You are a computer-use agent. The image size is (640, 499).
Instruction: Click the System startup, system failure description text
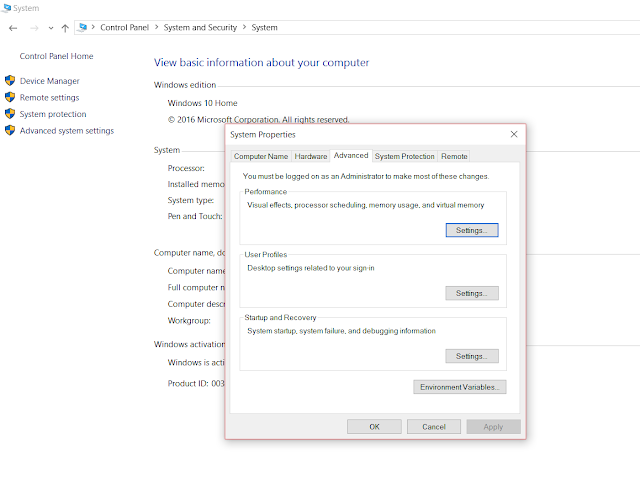pos(341,331)
